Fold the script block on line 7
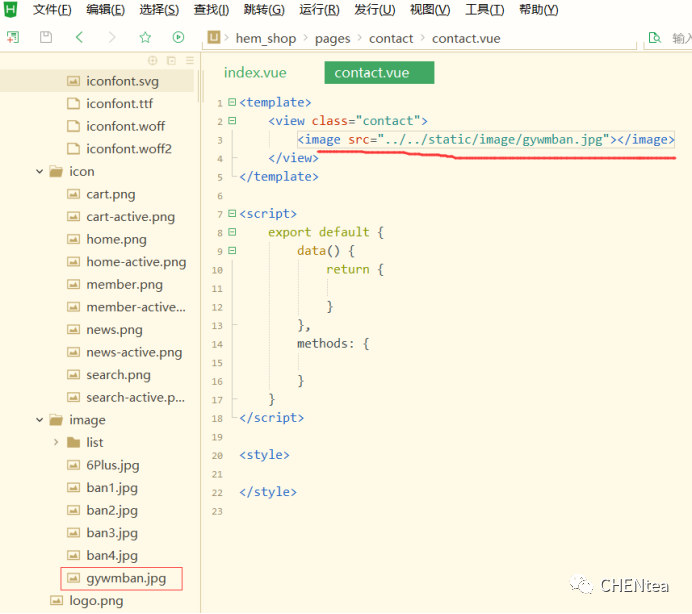692x614 pixels. click(x=232, y=213)
